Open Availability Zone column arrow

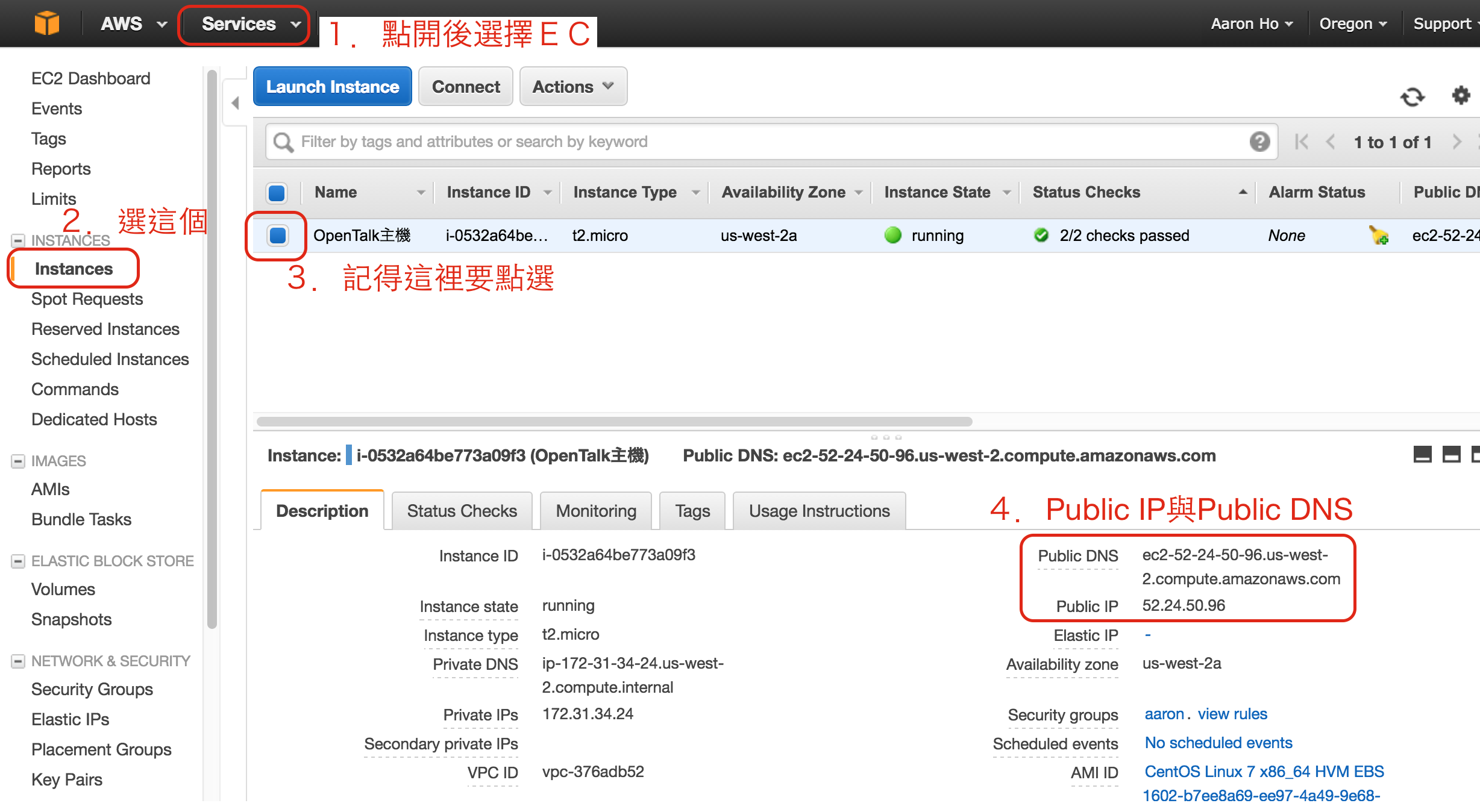[858, 193]
